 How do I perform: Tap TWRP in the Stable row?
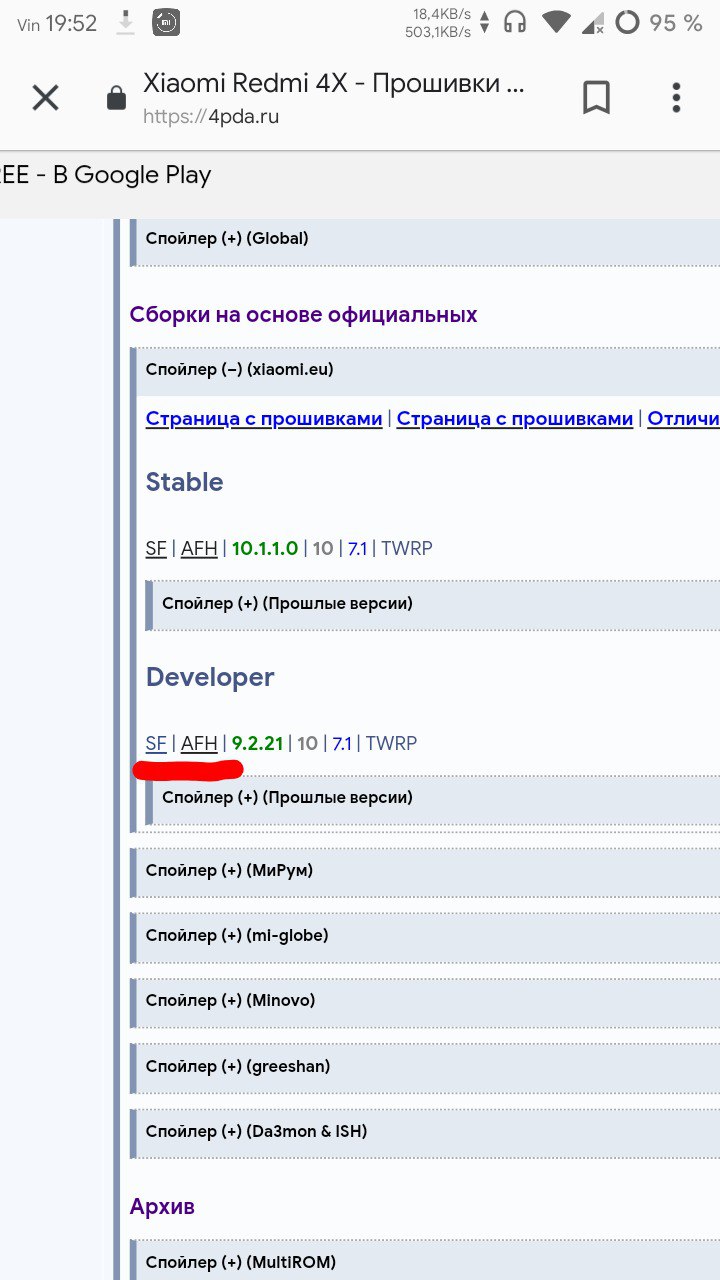pyautogui.click(x=407, y=548)
